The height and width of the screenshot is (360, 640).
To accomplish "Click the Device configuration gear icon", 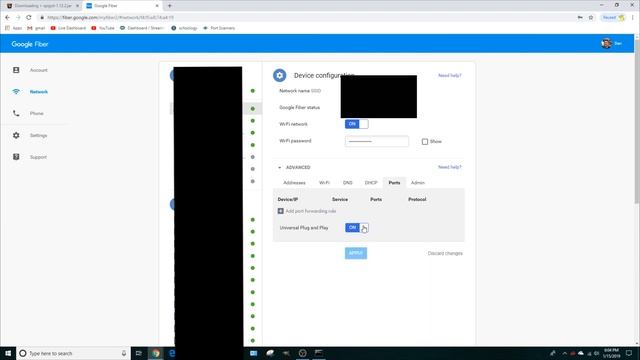I will 280,76.
